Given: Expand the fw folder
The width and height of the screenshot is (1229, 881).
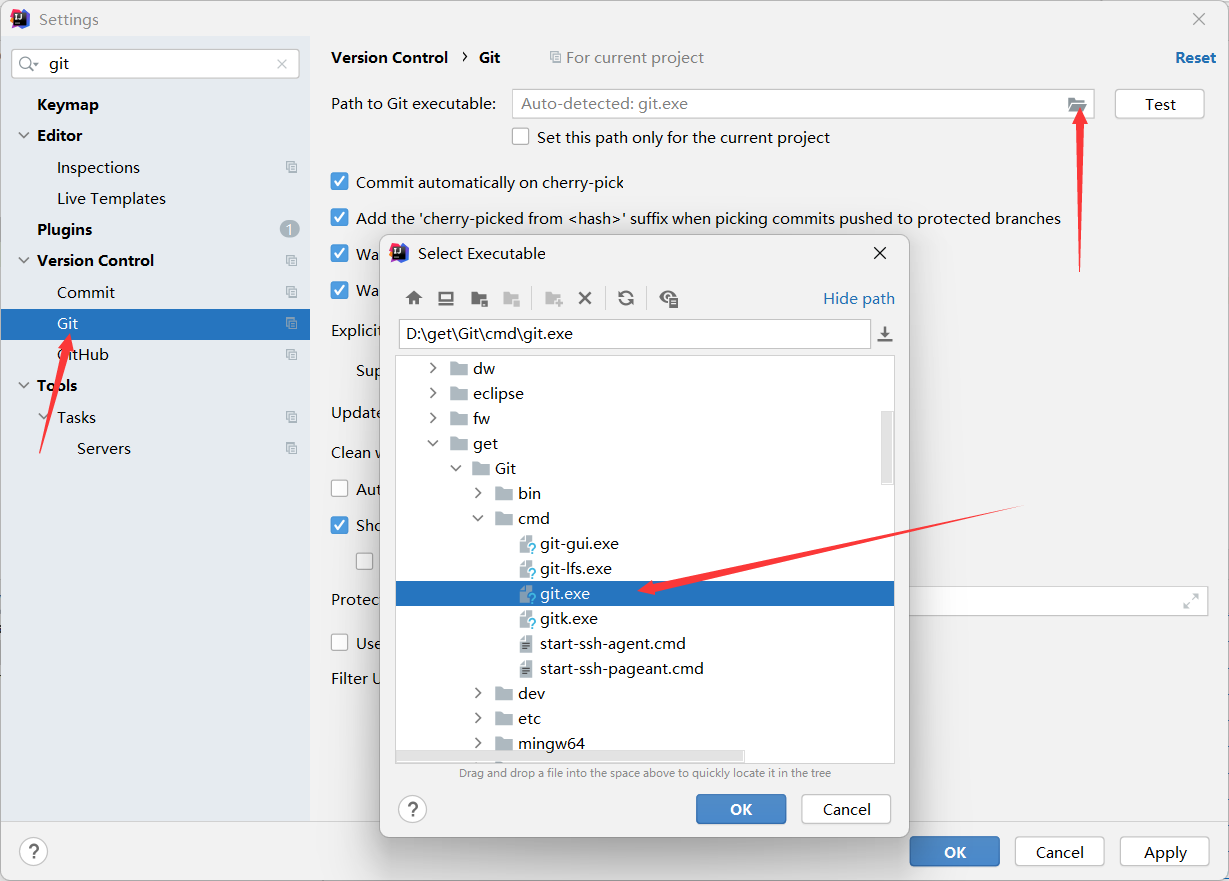Looking at the screenshot, I should (x=433, y=418).
